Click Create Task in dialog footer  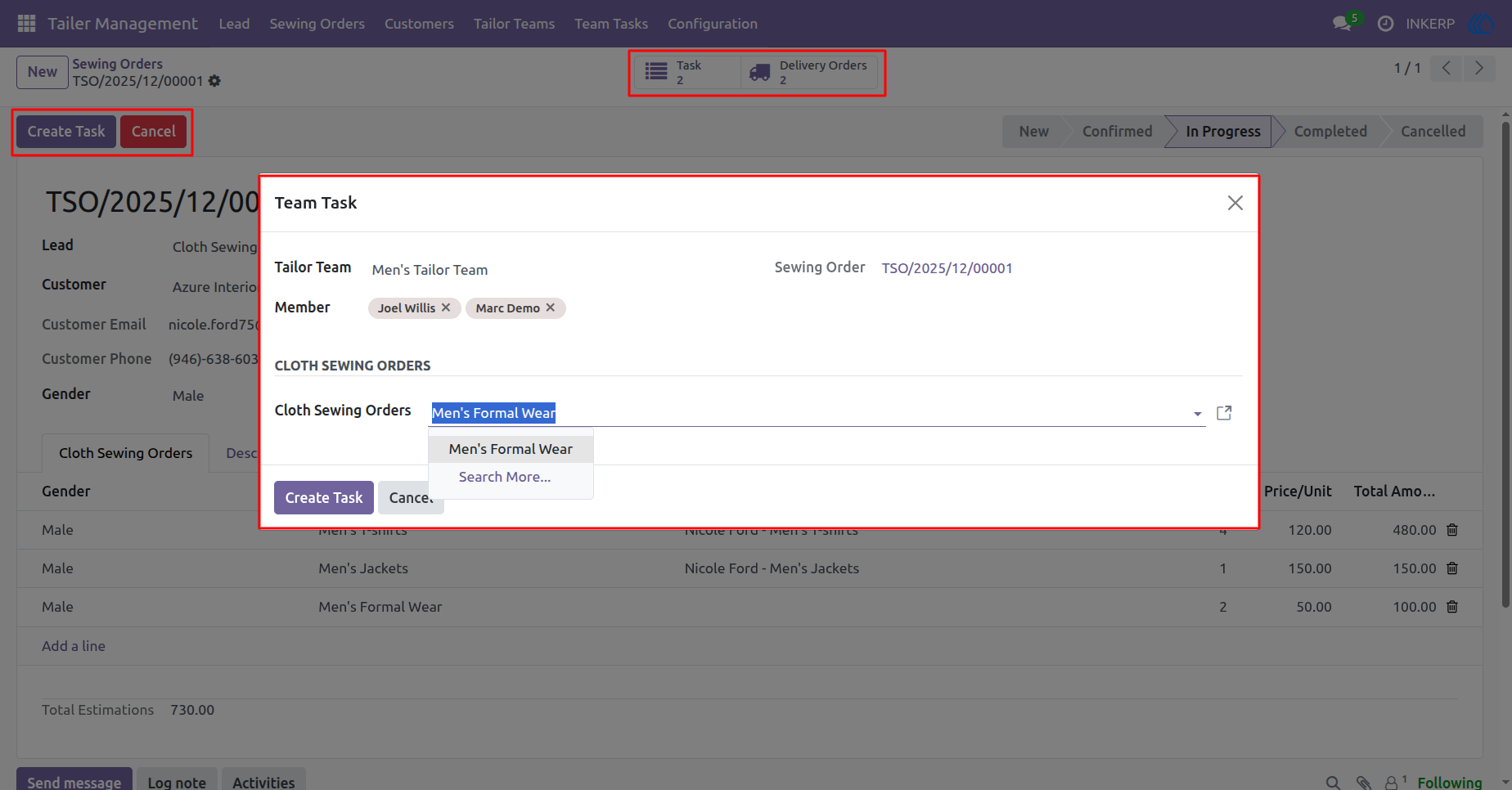point(324,497)
